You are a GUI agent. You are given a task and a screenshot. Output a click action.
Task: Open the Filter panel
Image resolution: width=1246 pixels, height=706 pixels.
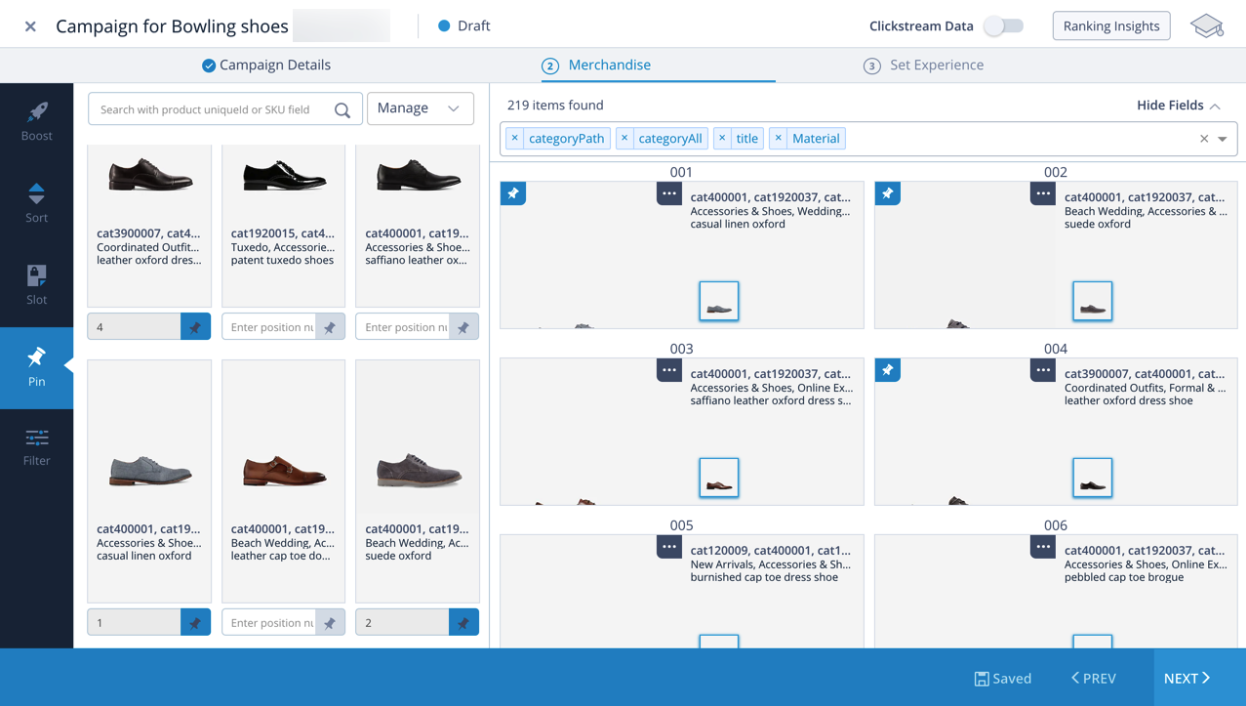pyautogui.click(x=37, y=448)
